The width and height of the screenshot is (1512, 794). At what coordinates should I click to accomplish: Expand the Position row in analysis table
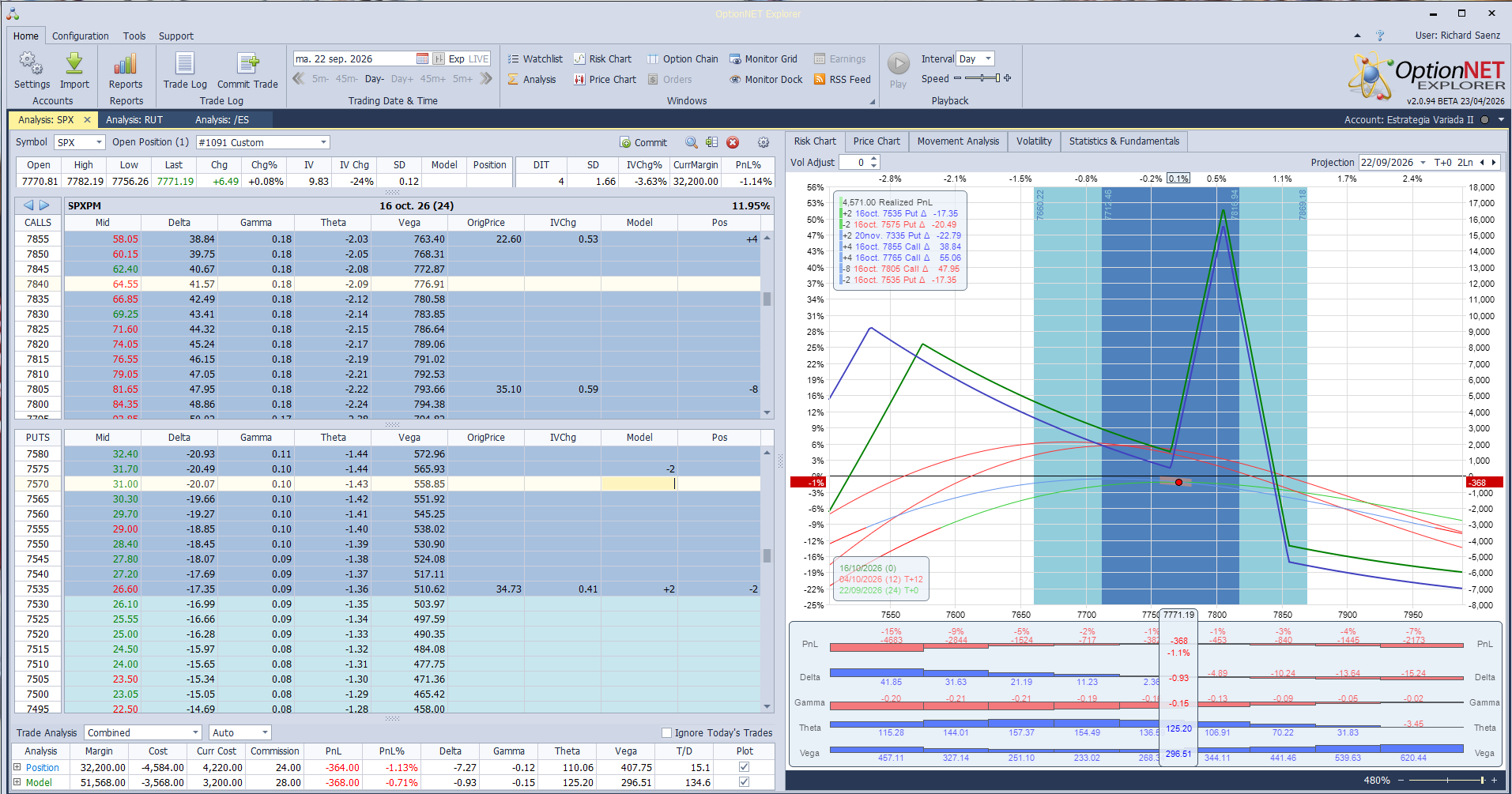(17, 767)
